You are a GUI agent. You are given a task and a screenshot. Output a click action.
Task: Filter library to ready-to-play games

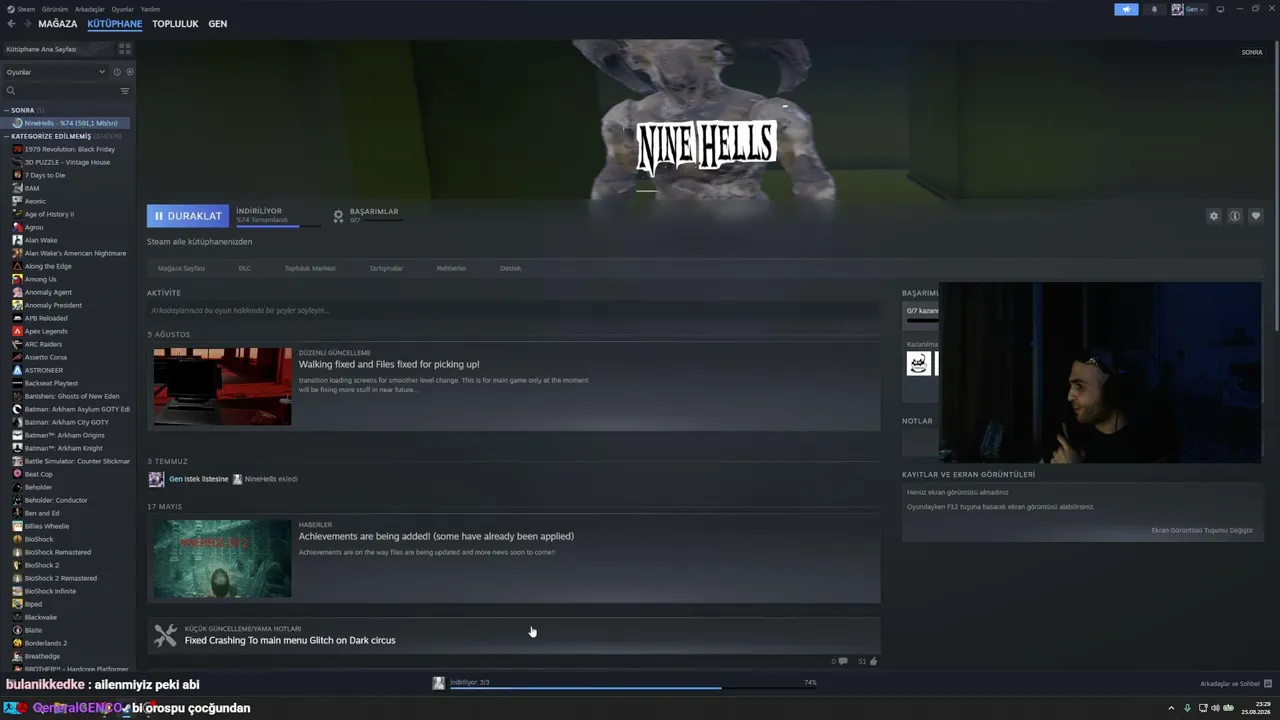pyautogui.click(x=130, y=72)
